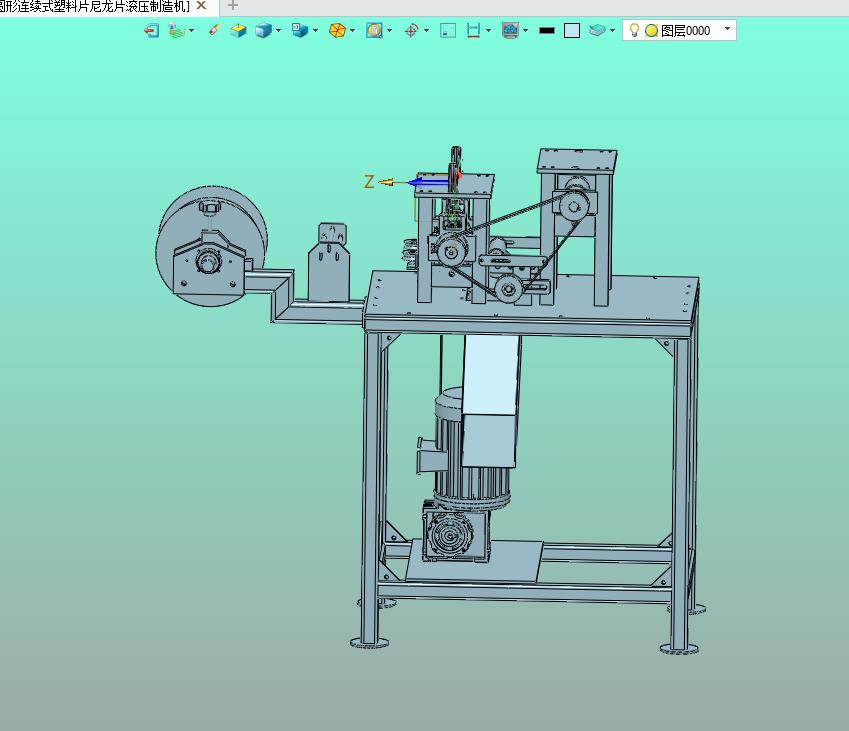Click the black line color swatch

tap(547, 31)
